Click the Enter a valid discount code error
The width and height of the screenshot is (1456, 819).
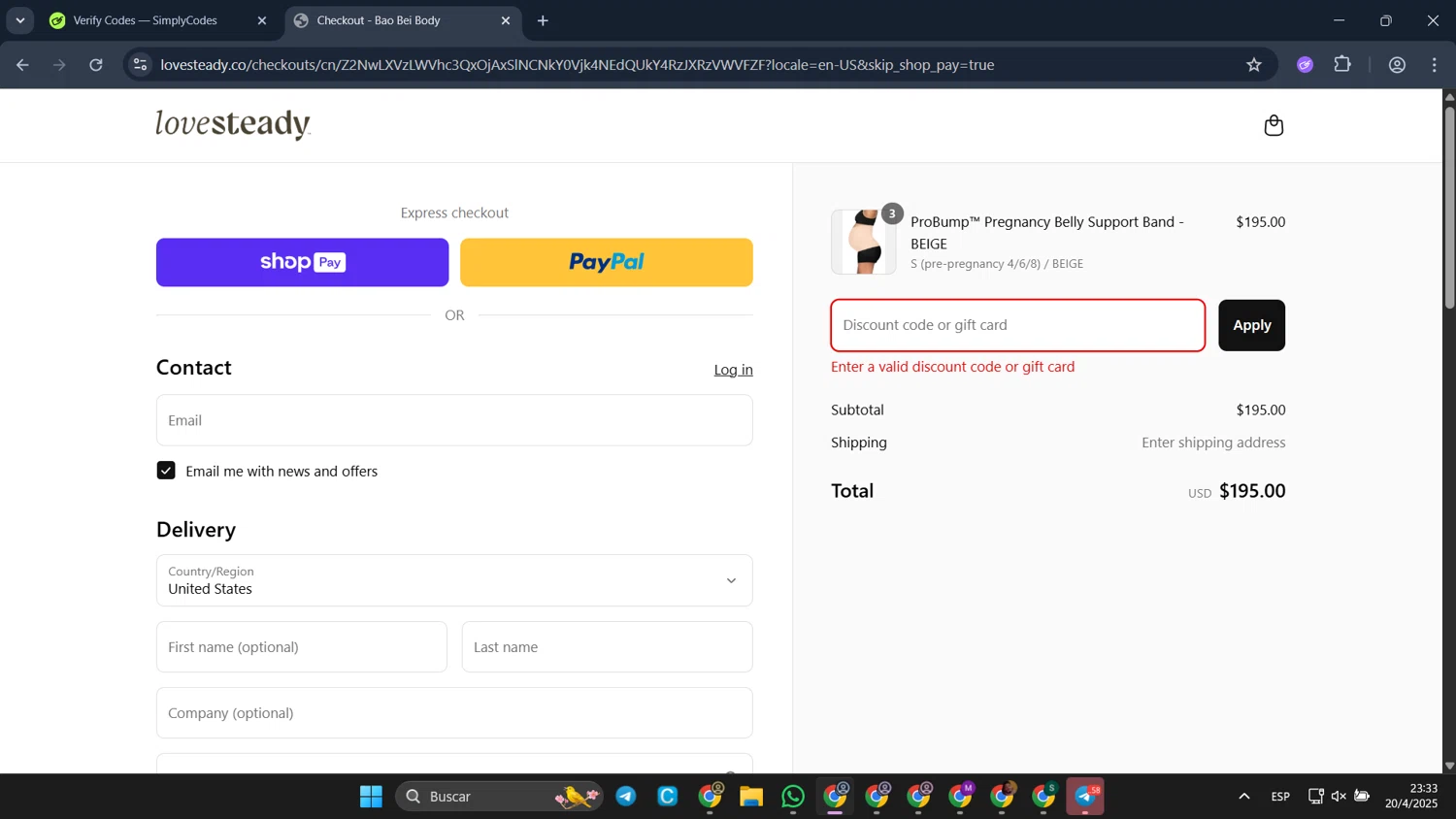(x=952, y=367)
